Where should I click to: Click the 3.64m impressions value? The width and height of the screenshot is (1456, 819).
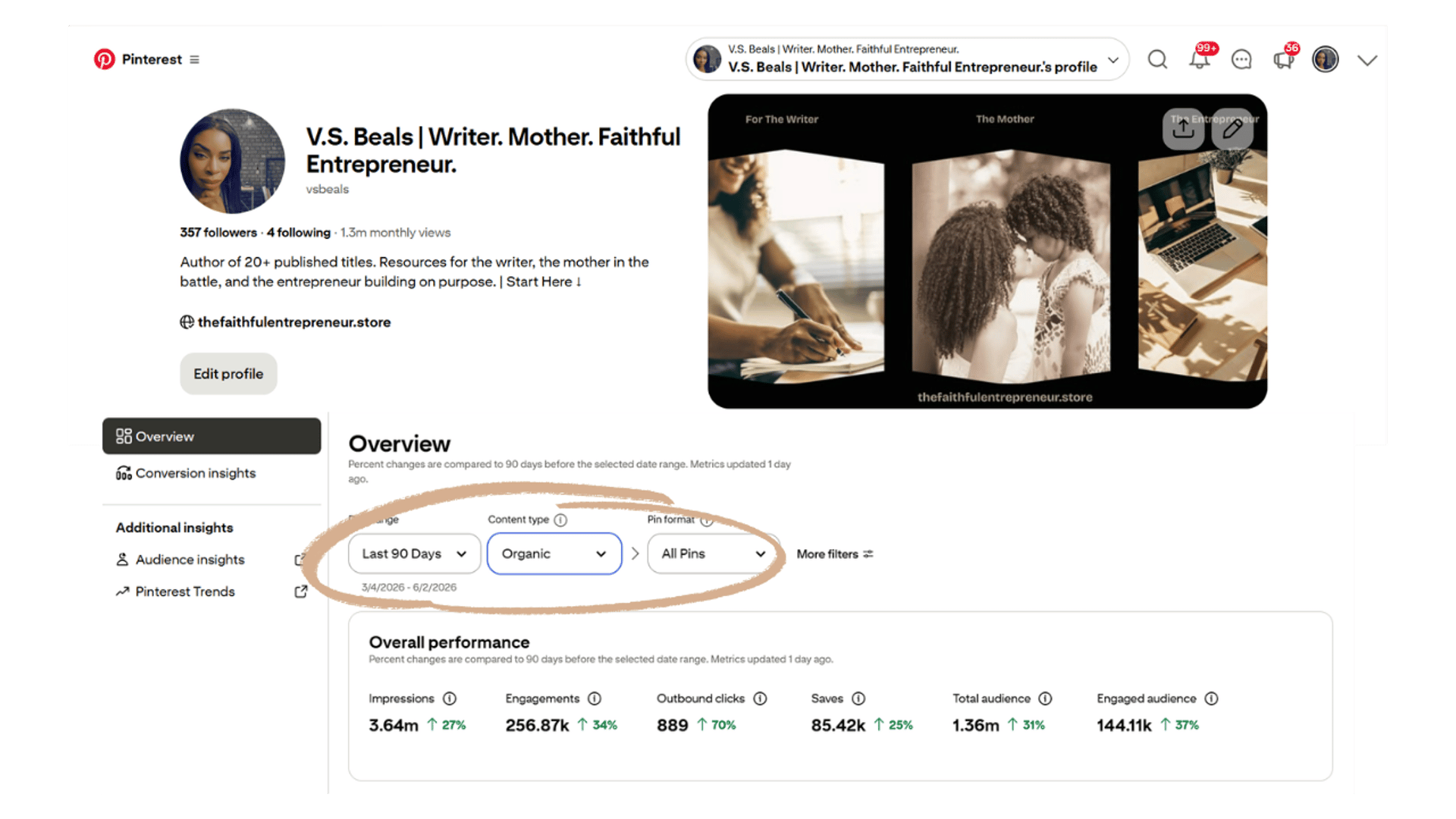tap(394, 726)
